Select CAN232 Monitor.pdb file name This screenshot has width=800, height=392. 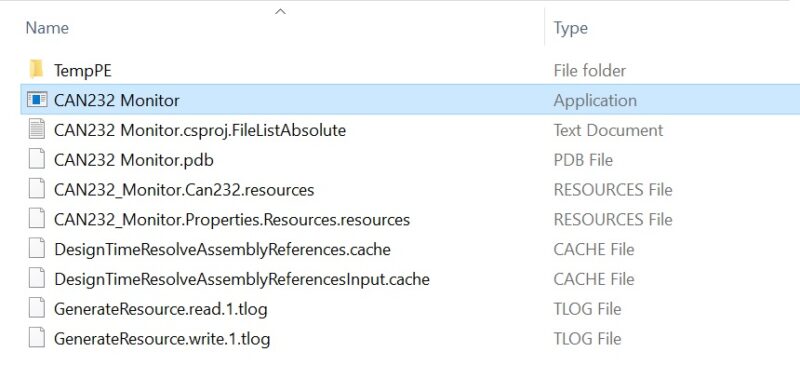[x=133, y=160]
